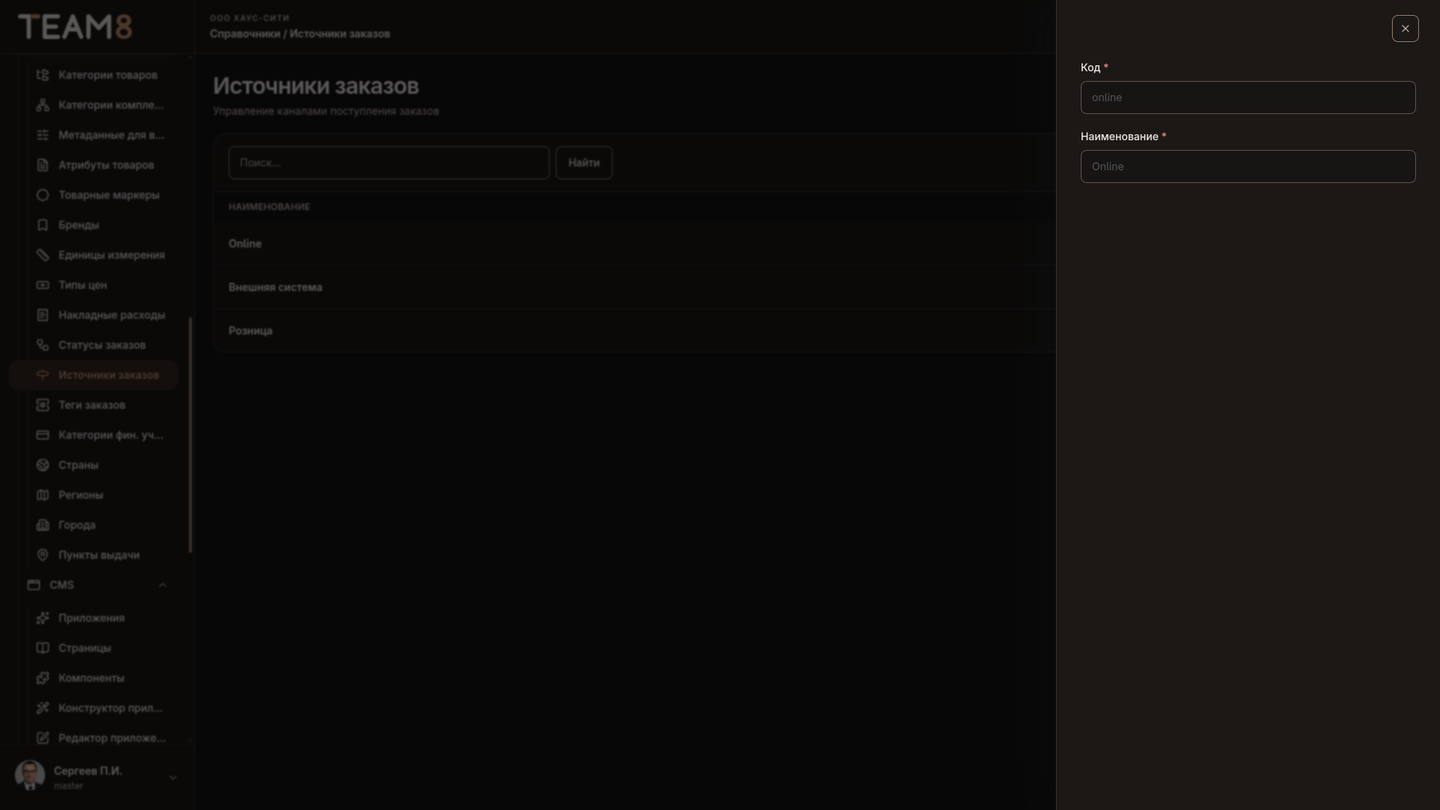
Task: Select the Внешняя система row
Action: click(634, 287)
